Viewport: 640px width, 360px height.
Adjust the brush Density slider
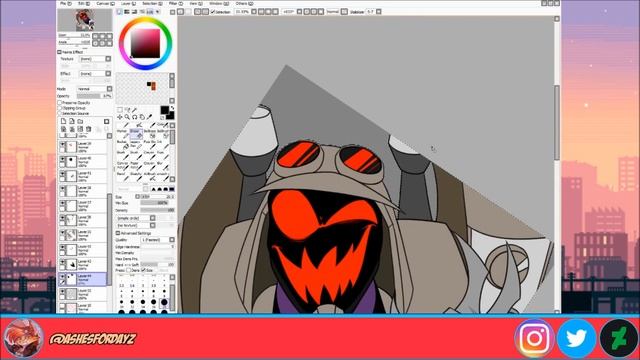pos(158,210)
